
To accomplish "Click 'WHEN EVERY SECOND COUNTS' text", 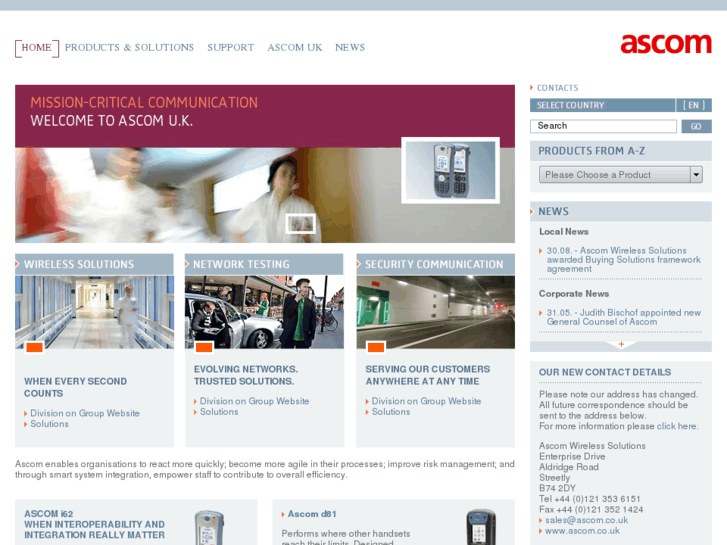I will [x=75, y=387].
